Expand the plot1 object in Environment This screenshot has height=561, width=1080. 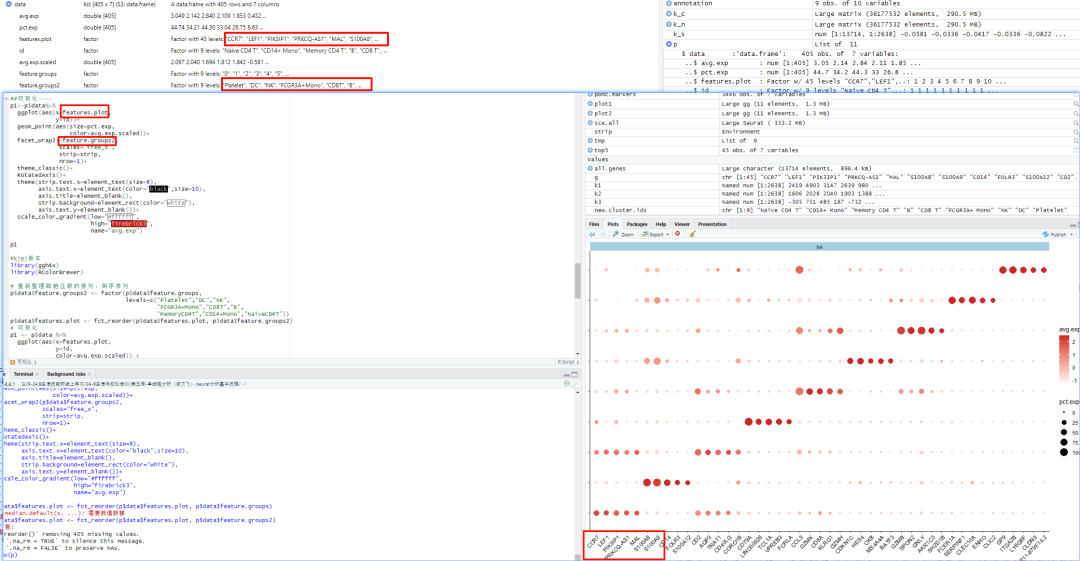tap(590, 104)
